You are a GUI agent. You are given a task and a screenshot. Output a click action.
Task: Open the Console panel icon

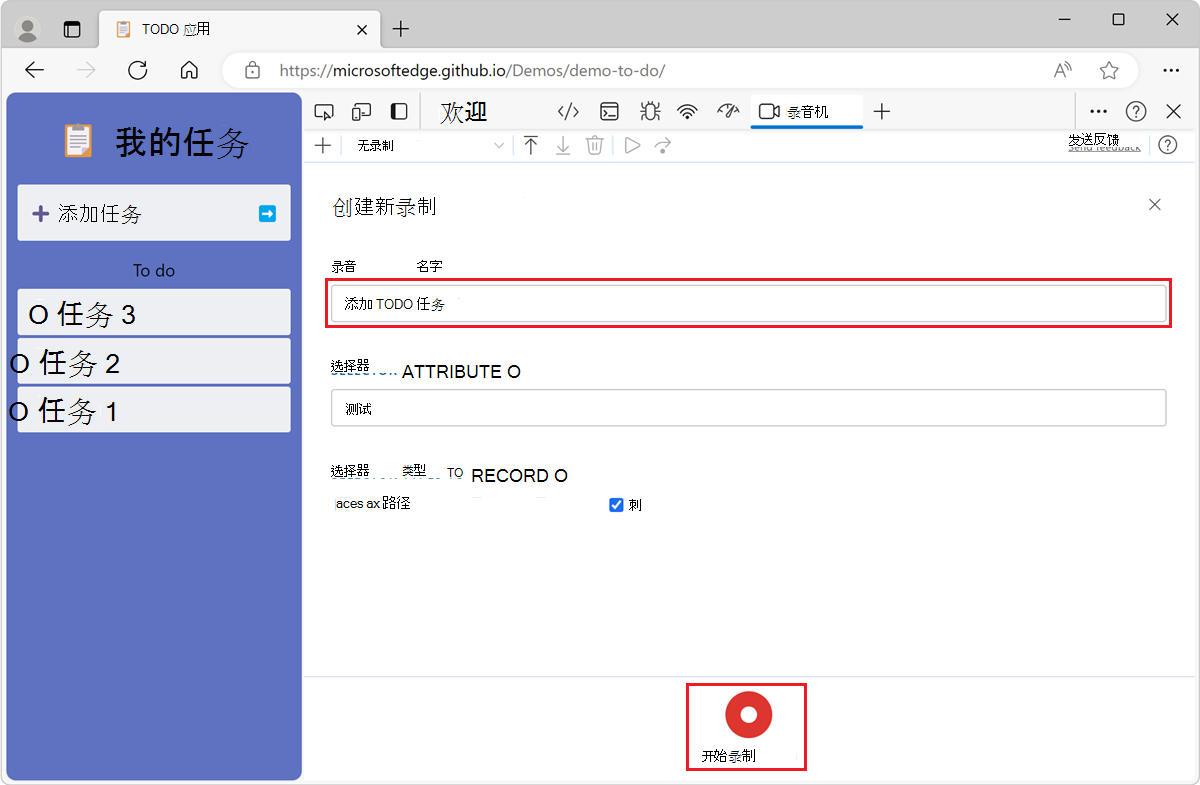click(609, 111)
